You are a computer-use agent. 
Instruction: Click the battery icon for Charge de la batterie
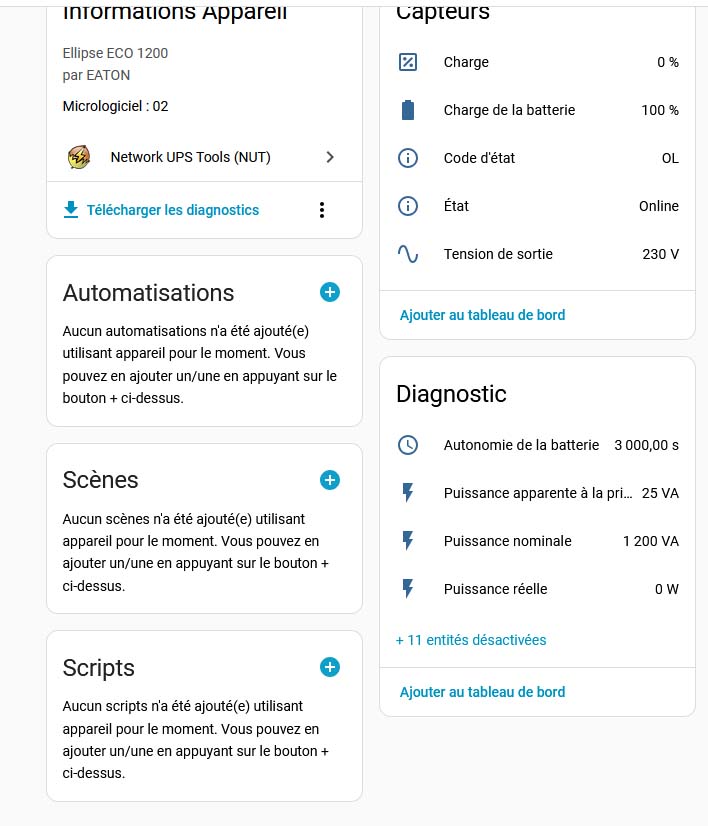(x=408, y=110)
